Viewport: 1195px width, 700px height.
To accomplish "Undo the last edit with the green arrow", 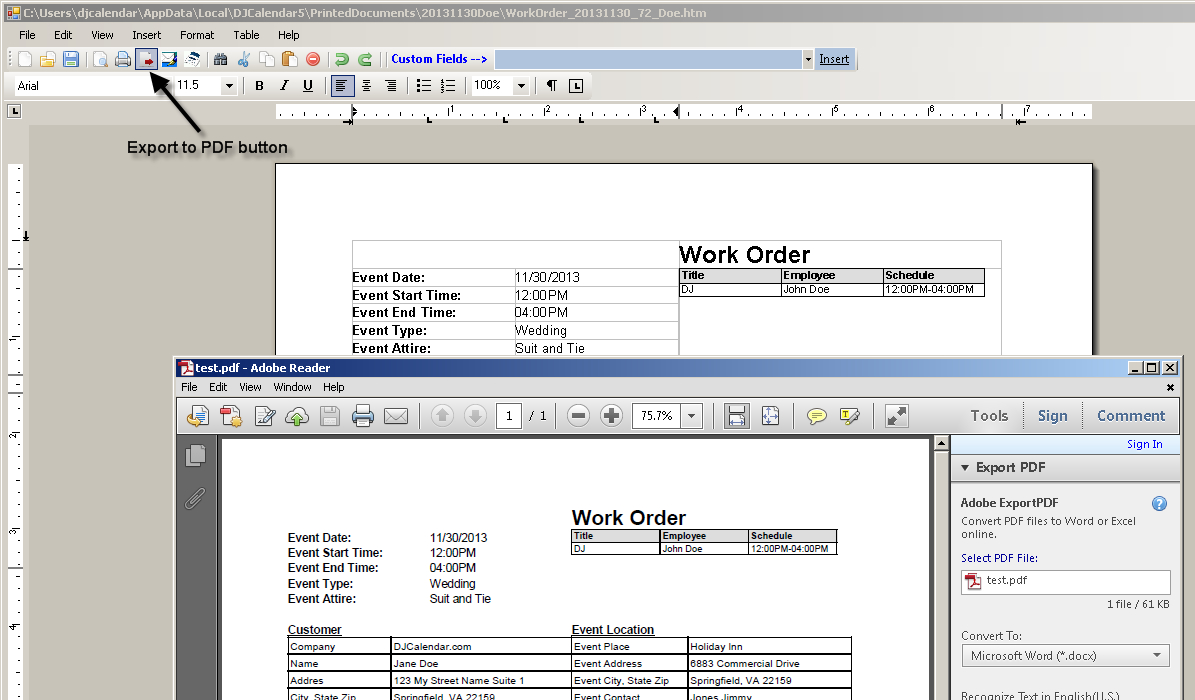I will 341,59.
